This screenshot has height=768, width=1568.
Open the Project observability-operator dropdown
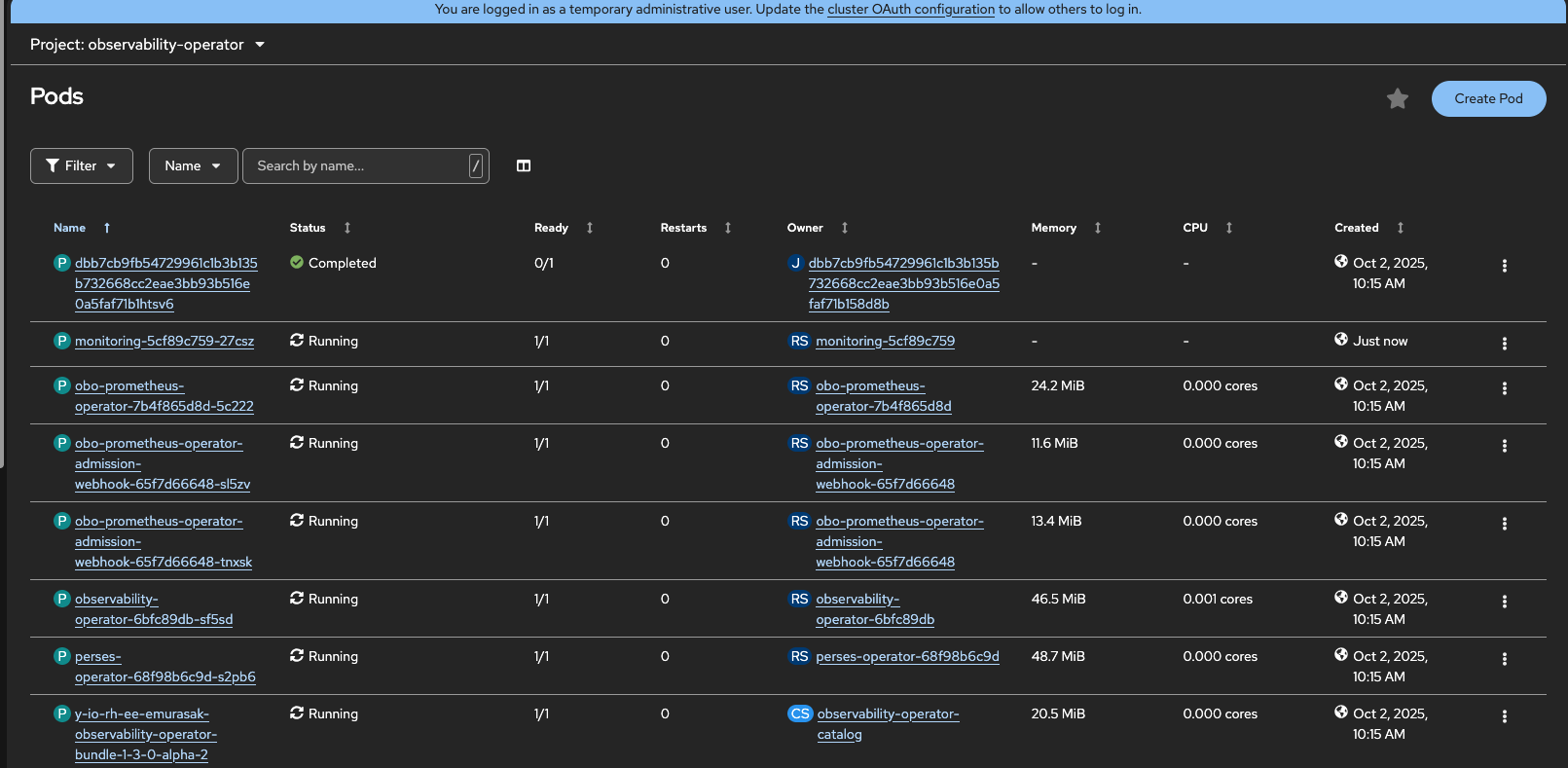[x=147, y=45]
